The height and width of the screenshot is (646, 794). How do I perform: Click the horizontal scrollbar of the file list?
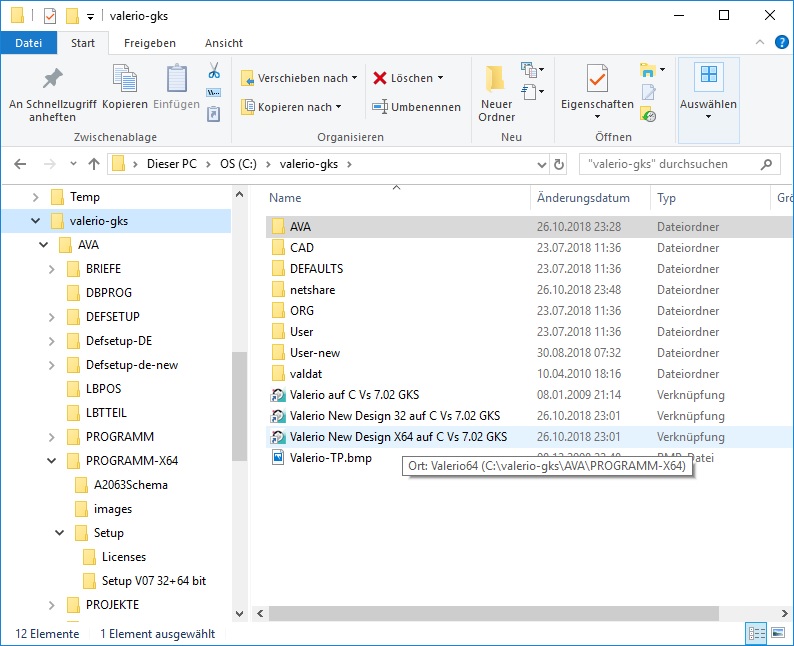[500, 613]
